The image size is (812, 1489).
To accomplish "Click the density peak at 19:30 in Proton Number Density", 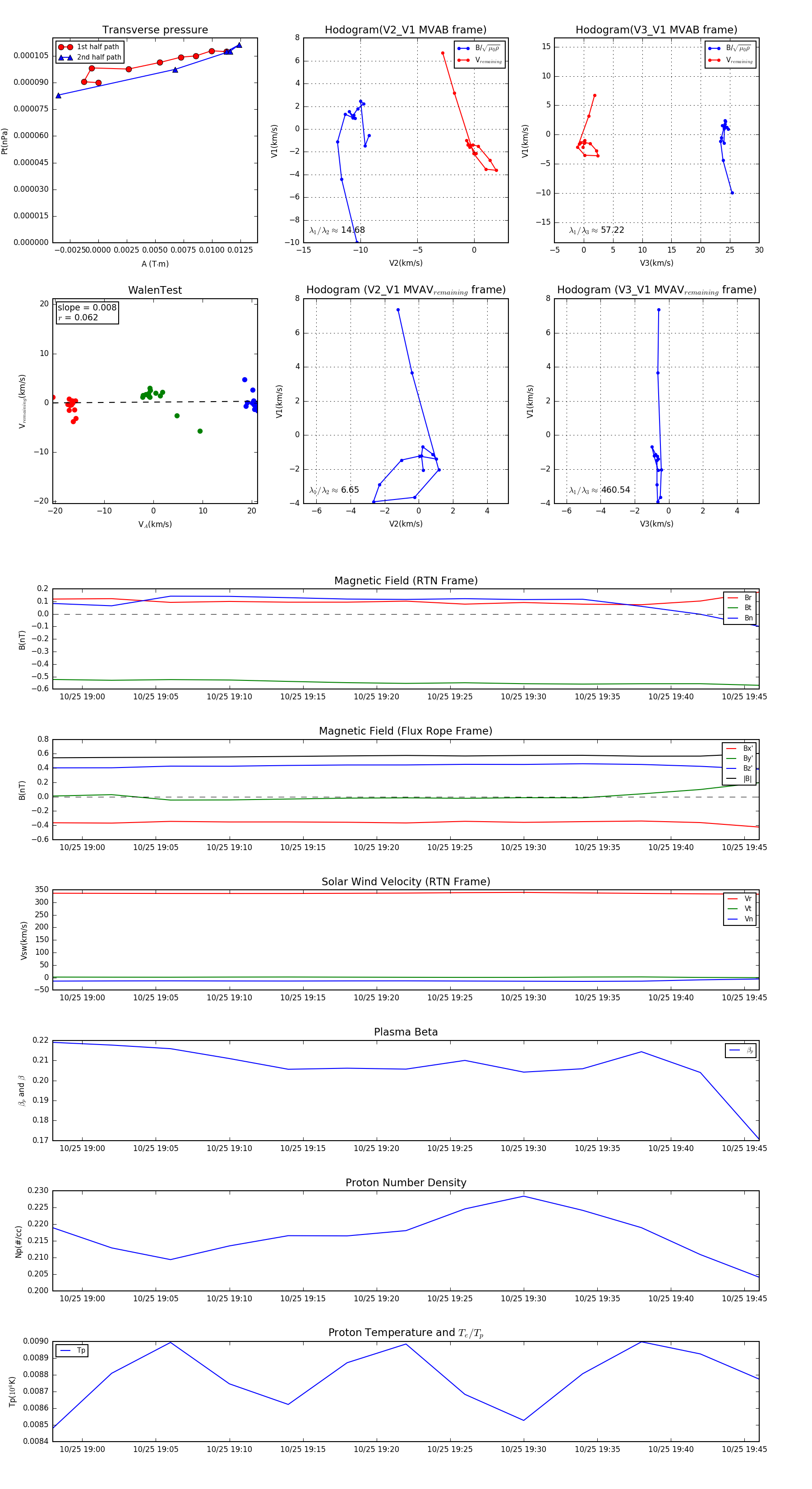I will [524, 1196].
